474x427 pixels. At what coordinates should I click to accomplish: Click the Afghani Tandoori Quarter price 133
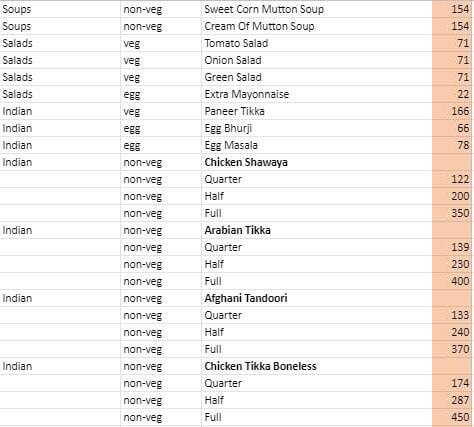coord(452,315)
